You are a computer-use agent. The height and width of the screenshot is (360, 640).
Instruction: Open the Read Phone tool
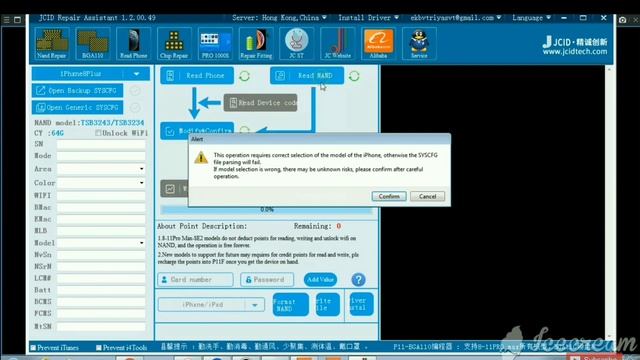[x=133, y=44]
